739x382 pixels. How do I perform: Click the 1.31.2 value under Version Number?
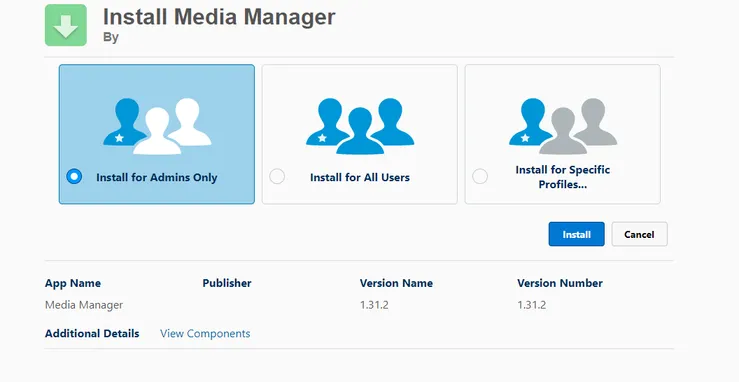532,305
